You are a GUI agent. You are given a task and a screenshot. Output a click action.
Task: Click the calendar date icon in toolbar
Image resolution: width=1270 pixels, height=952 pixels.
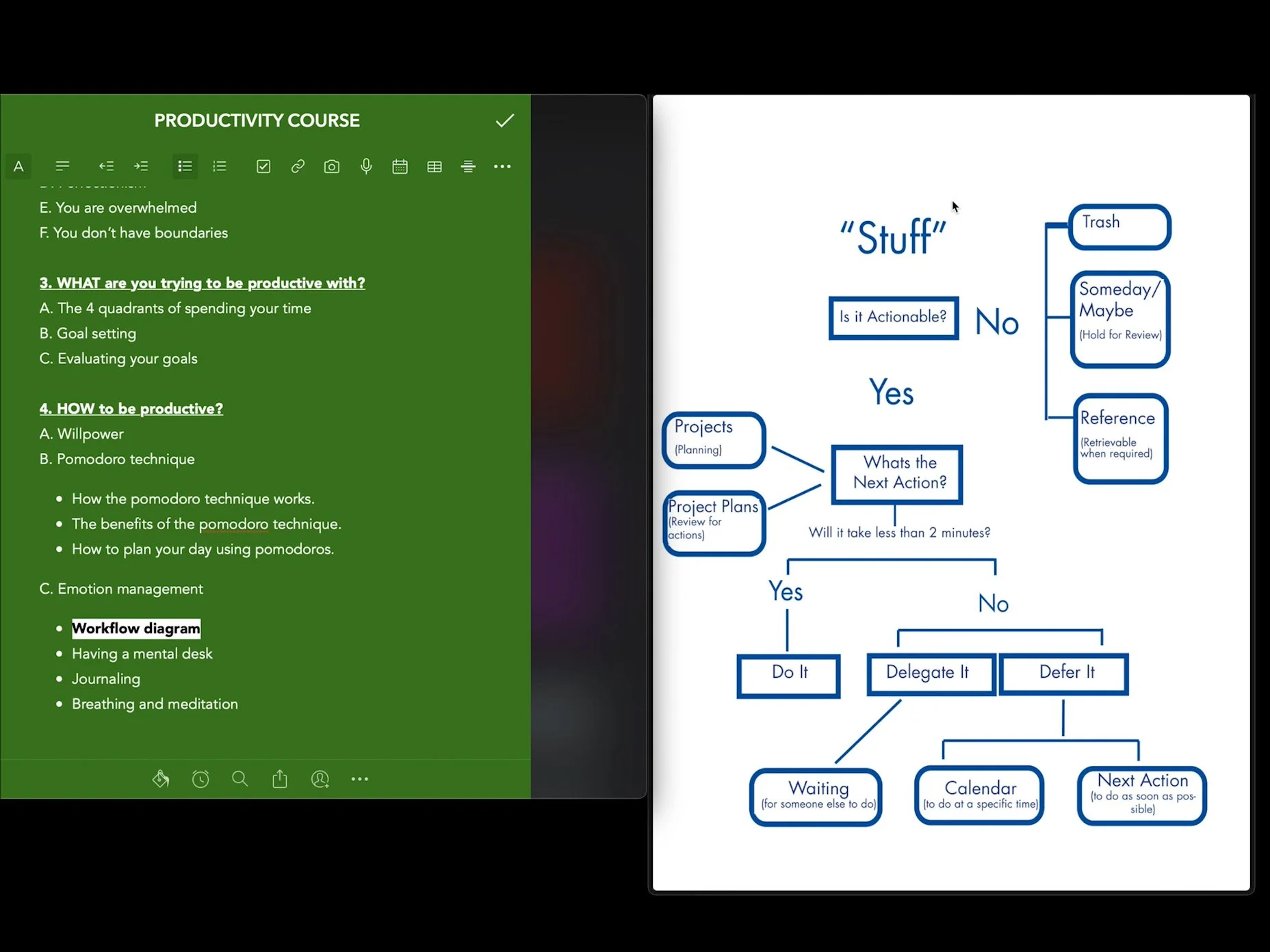(400, 166)
